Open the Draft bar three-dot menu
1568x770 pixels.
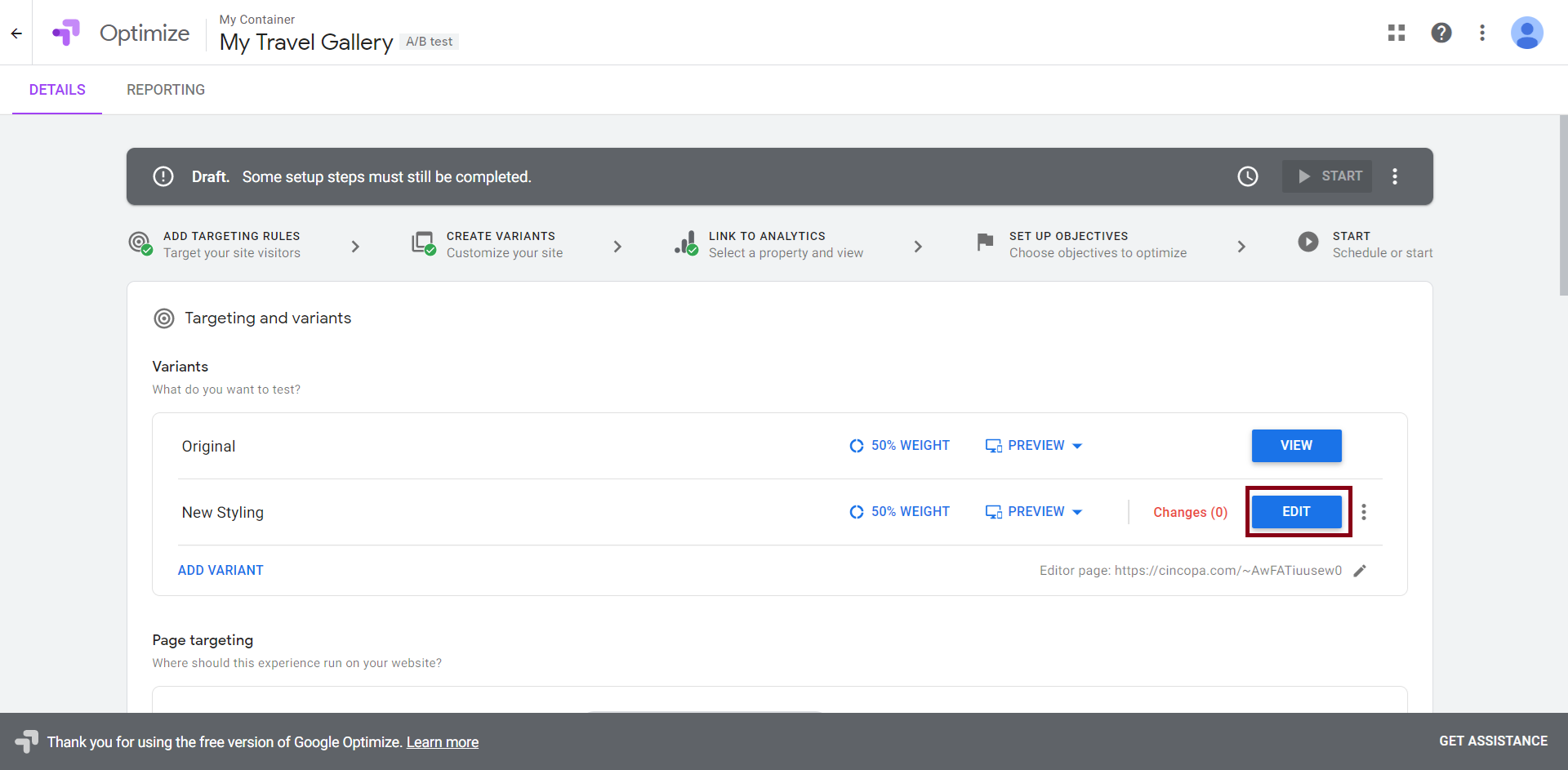tap(1395, 176)
